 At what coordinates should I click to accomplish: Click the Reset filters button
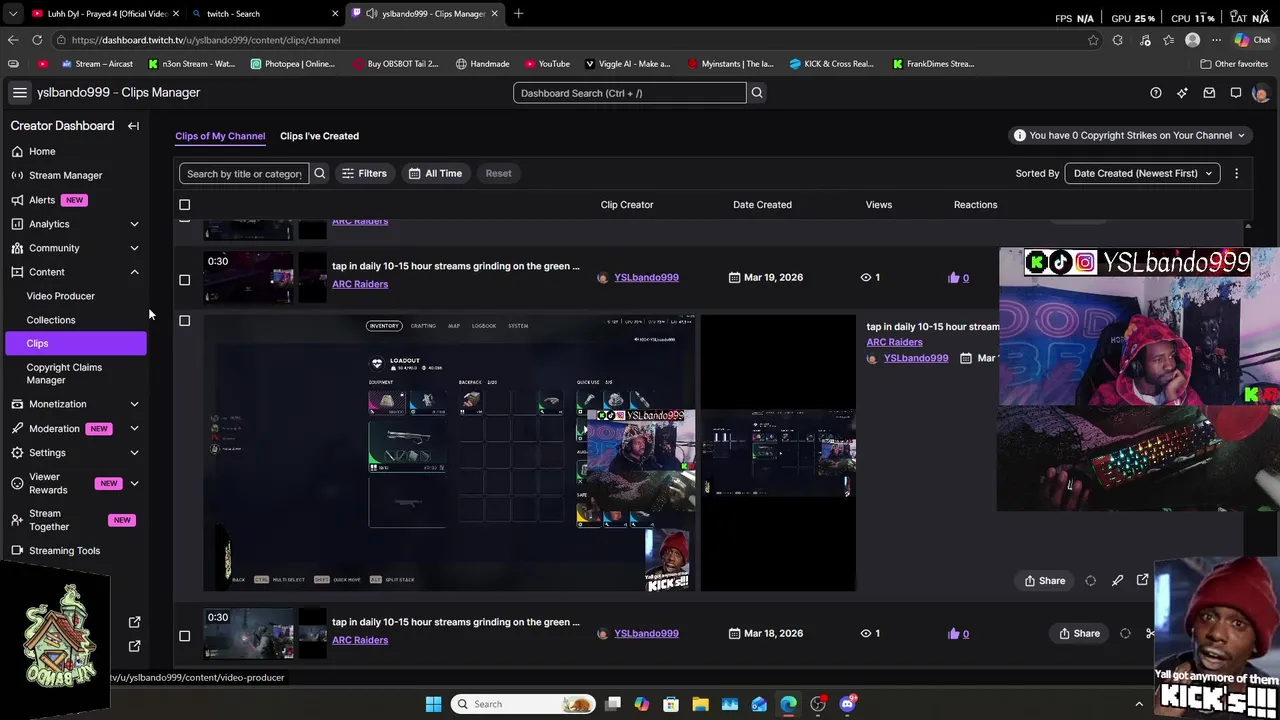click(x=498, y=173)
